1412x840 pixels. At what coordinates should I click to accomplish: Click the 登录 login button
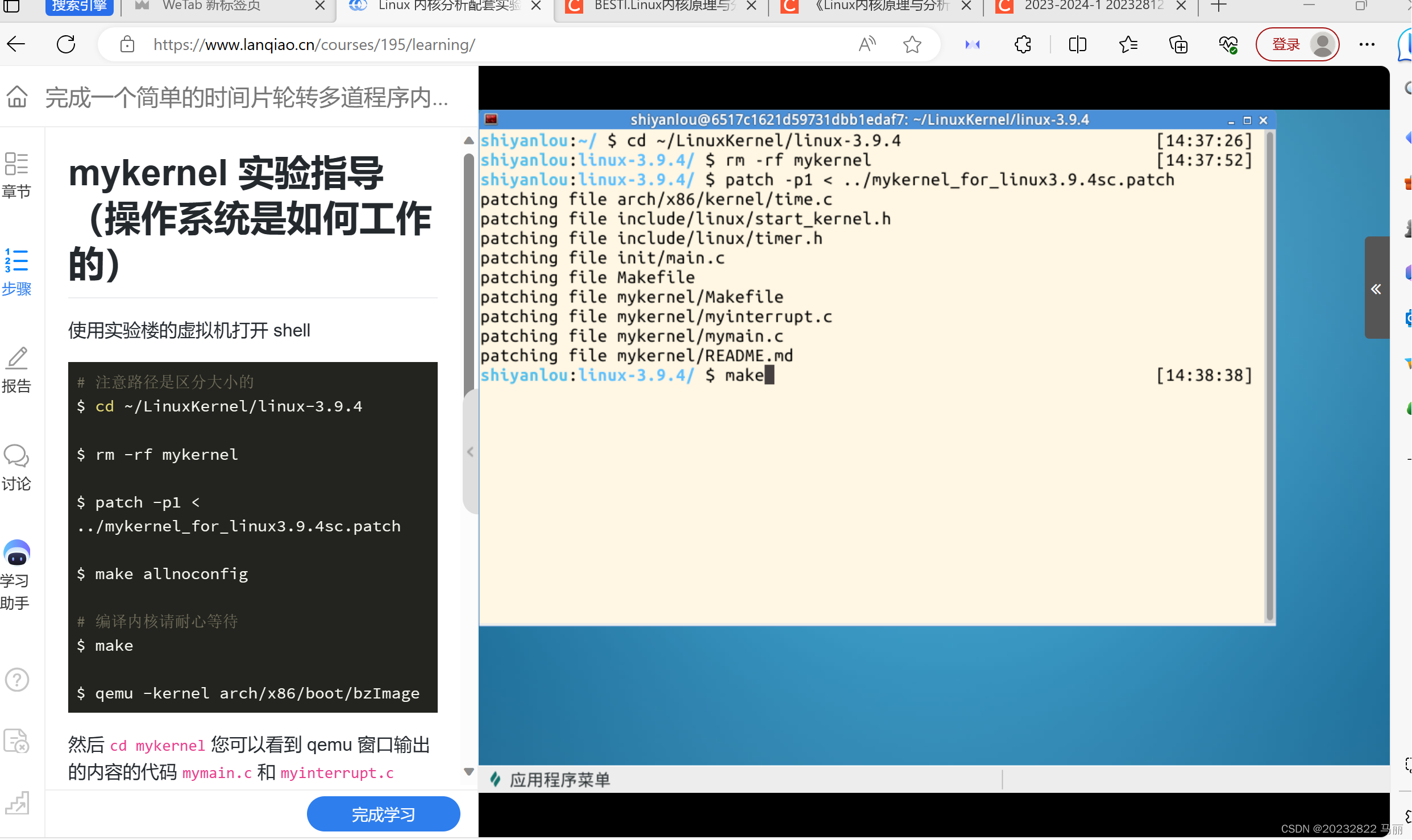coord(1286,44)
